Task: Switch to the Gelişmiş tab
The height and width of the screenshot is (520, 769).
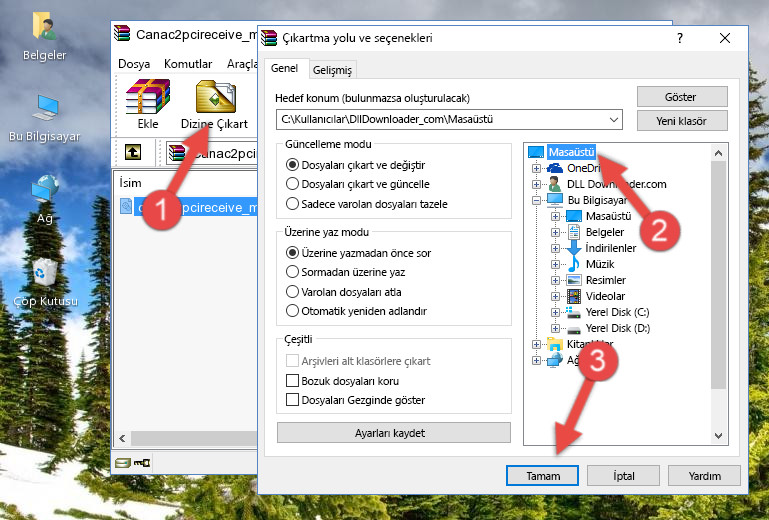Action: pyautogui.click(x=332, y=70)
